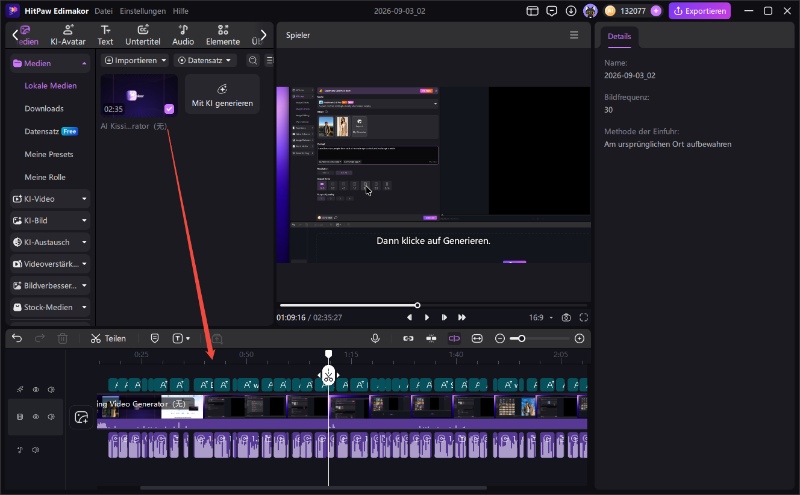Open the download manager icon
Image resolution: width=800 pixels, height=495 pixels.
571,11
